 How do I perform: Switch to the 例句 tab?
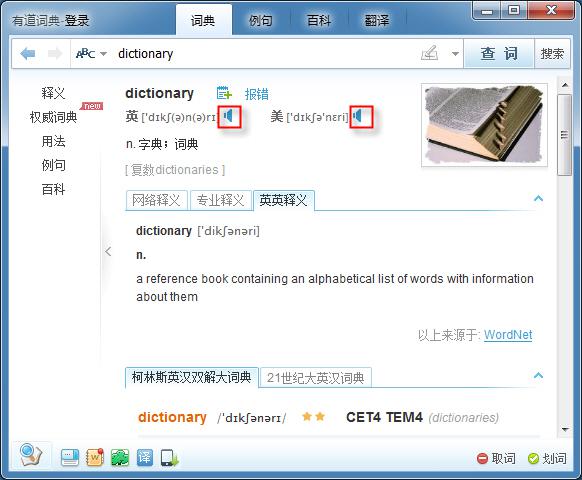pos(260,20)
